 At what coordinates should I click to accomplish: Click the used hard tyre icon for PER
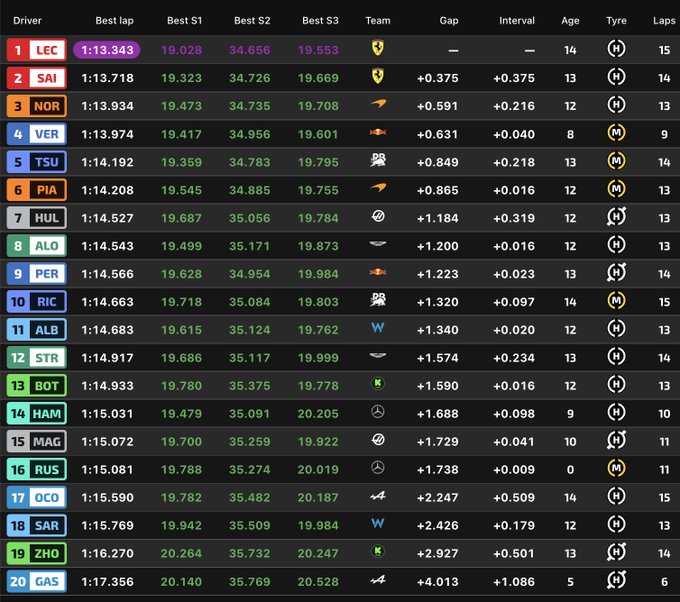(x=616, y=272)
